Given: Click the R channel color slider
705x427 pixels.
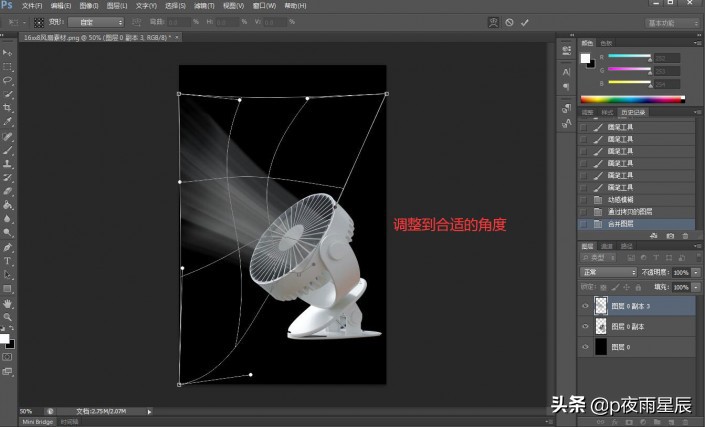Looking at the screenshot, I should click(629, 56).
